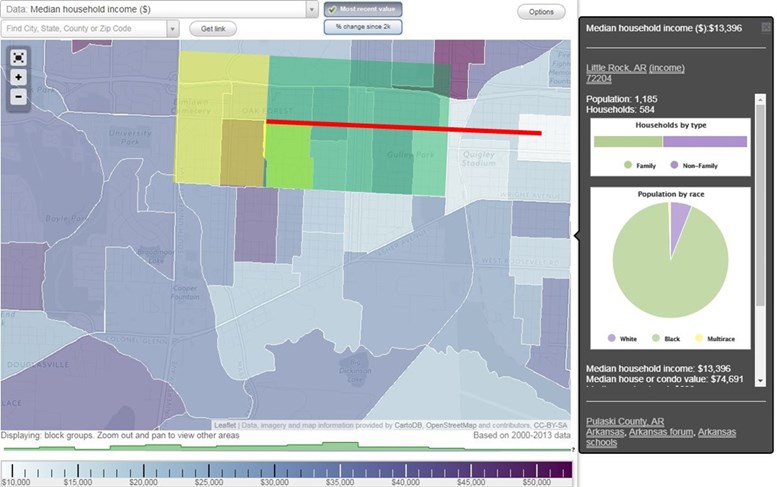Viewport: 777px width, 487px height.
Task: Open the 72204 zip code link
Action: tap(599, 80)
